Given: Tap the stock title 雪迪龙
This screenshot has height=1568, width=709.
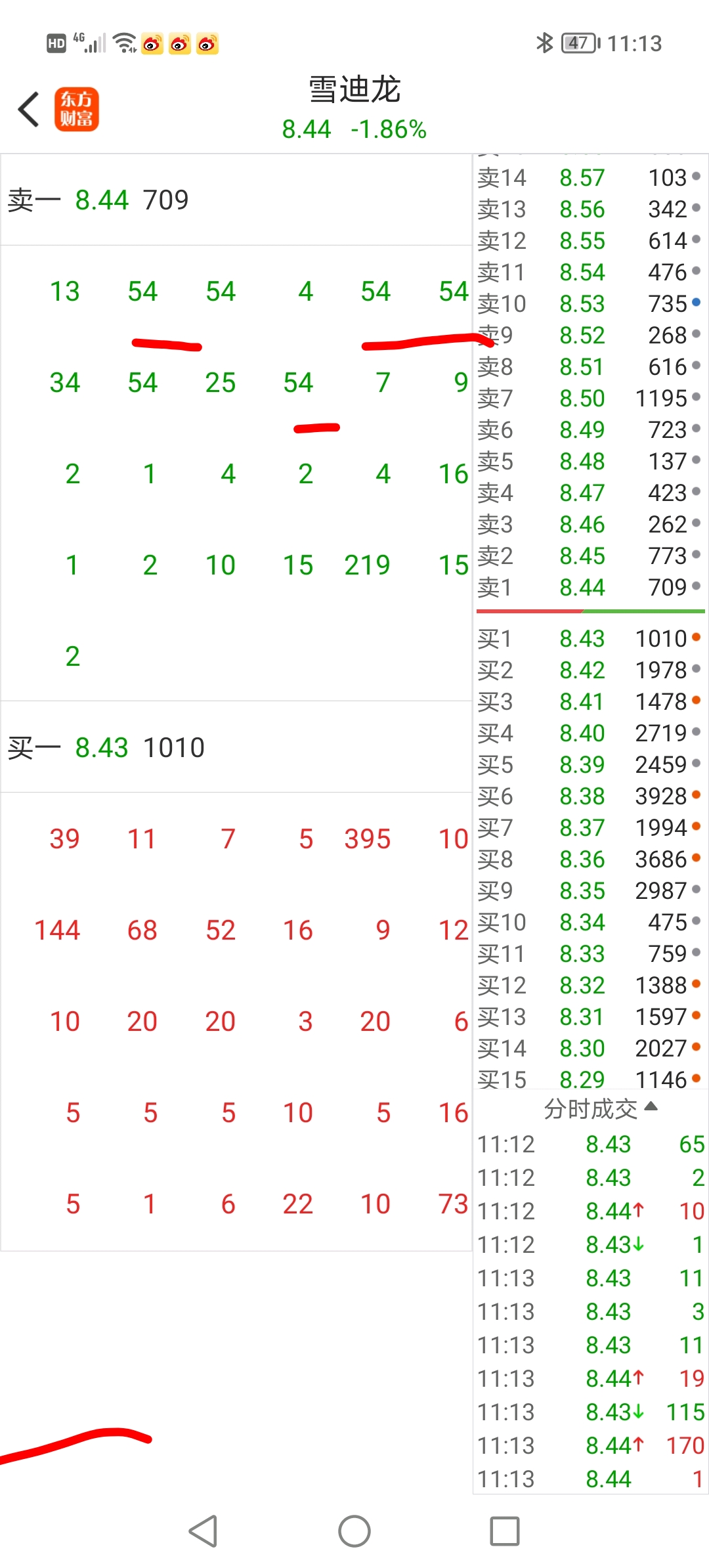Looking at the screenshot, I should click(354, 89).
